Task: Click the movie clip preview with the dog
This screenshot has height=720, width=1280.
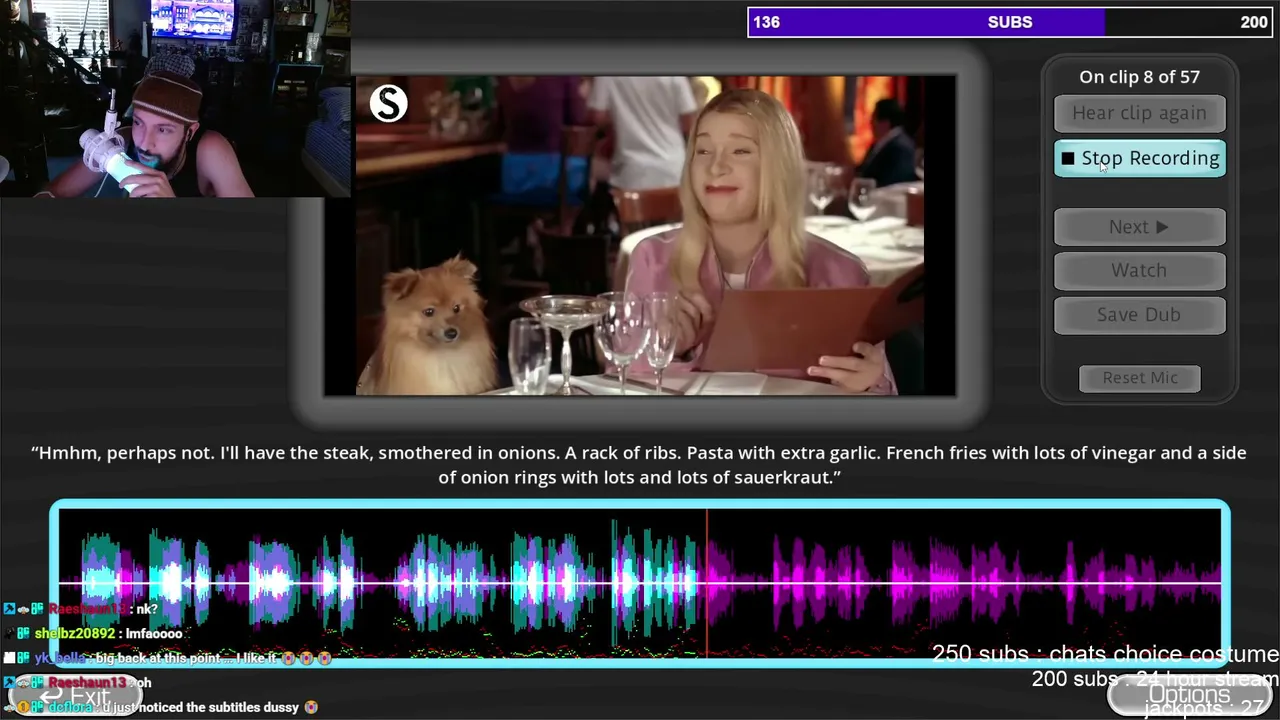Action: pos(640,235)
